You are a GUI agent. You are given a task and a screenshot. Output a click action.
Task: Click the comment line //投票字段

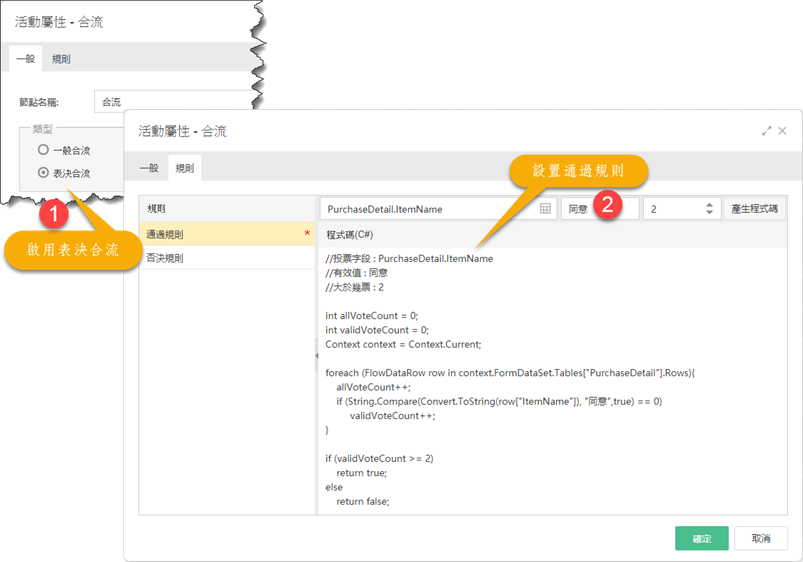click(409, 259)
